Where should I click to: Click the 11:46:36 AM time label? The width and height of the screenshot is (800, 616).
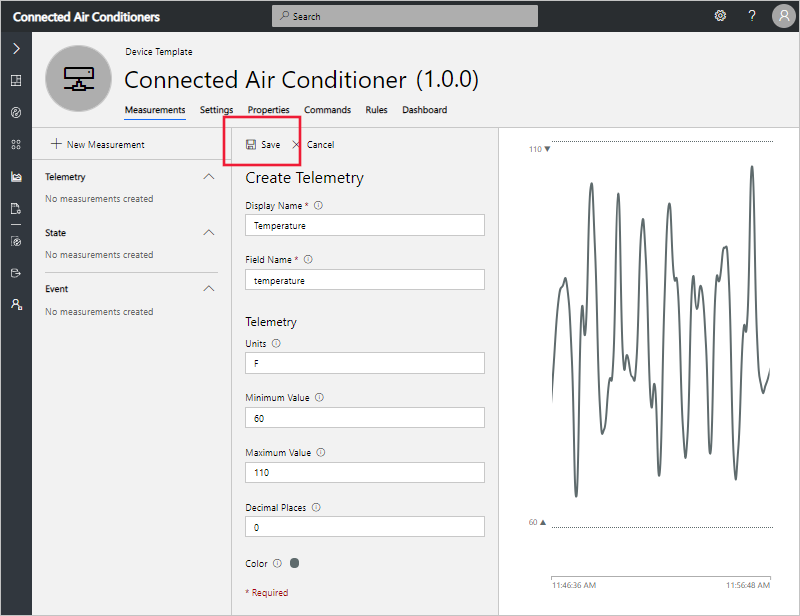[x=574, y=585]
